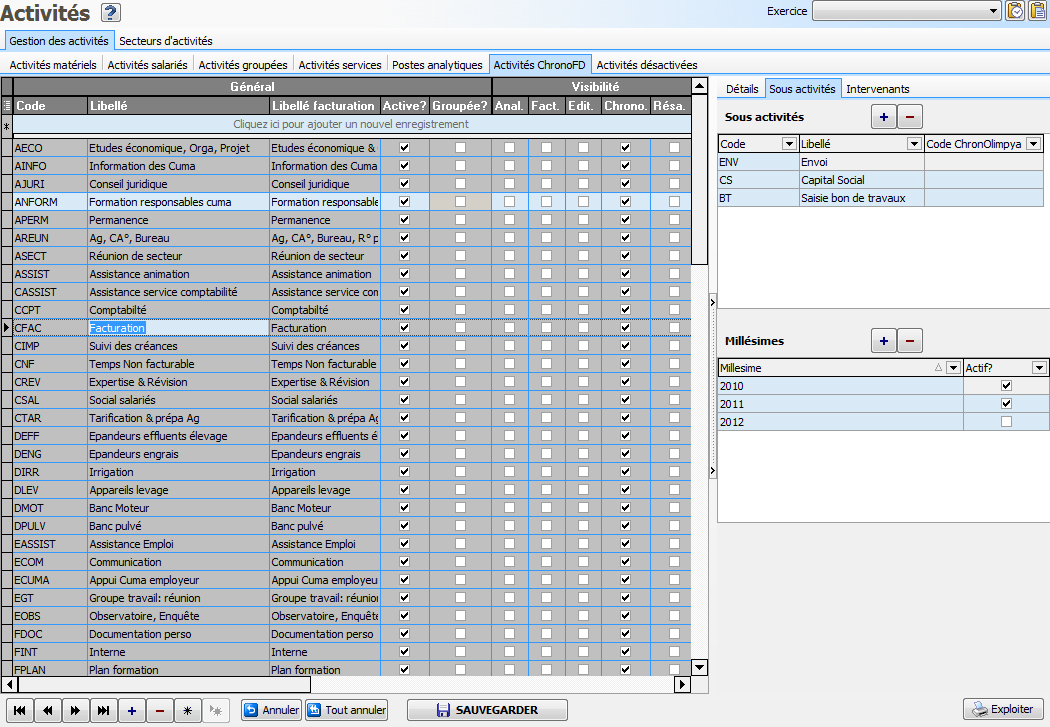This screenshot has height=727, width=1050.
Task: Open Postes analytiques tab
Action: coord(437,65)
